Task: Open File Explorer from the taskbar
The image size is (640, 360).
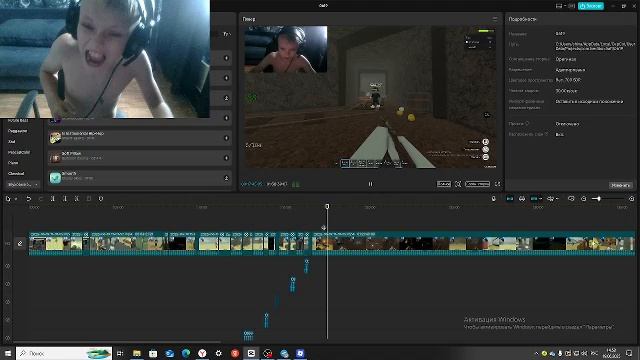Action: tap(137, 353)
